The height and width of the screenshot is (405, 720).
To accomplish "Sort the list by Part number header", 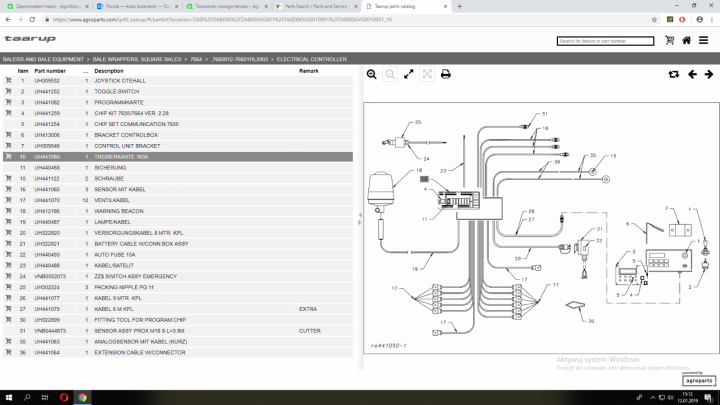I will point(50,71).
